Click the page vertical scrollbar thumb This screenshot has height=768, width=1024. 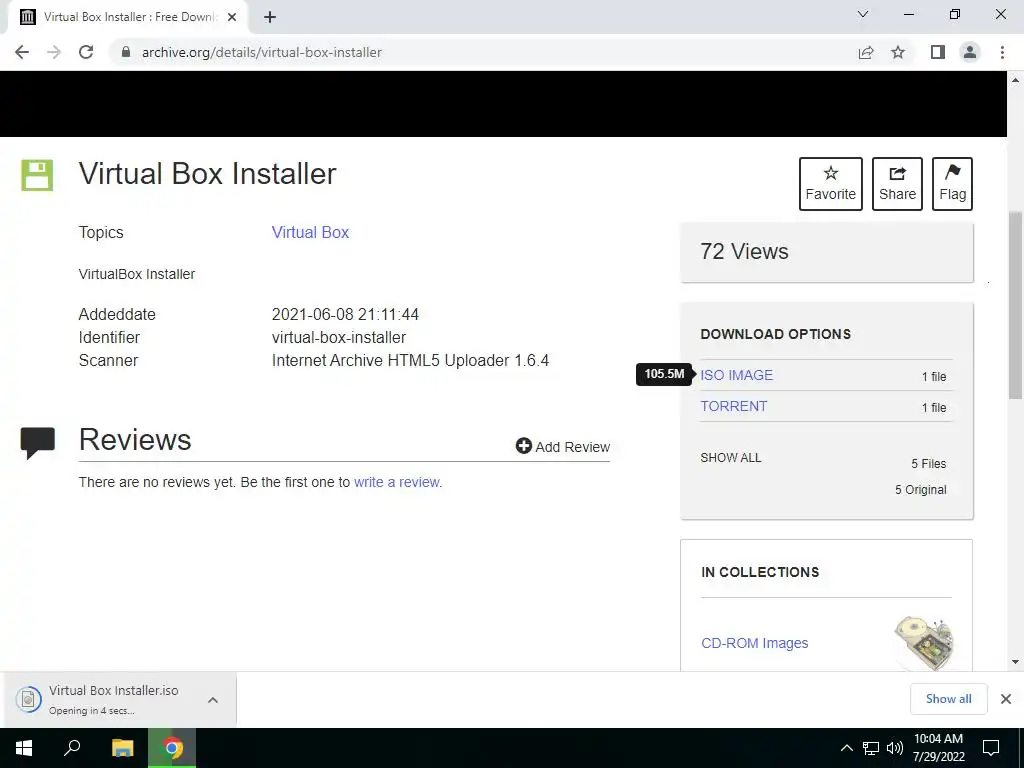point(1015,305)
